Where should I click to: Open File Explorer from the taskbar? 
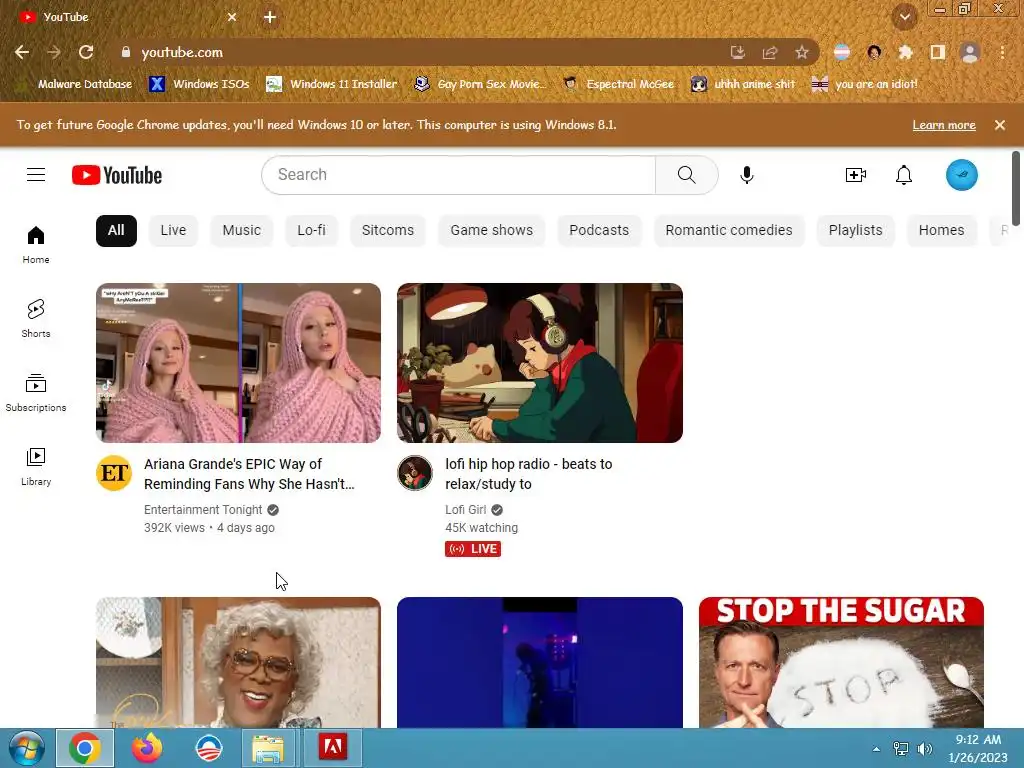point(268,748)
